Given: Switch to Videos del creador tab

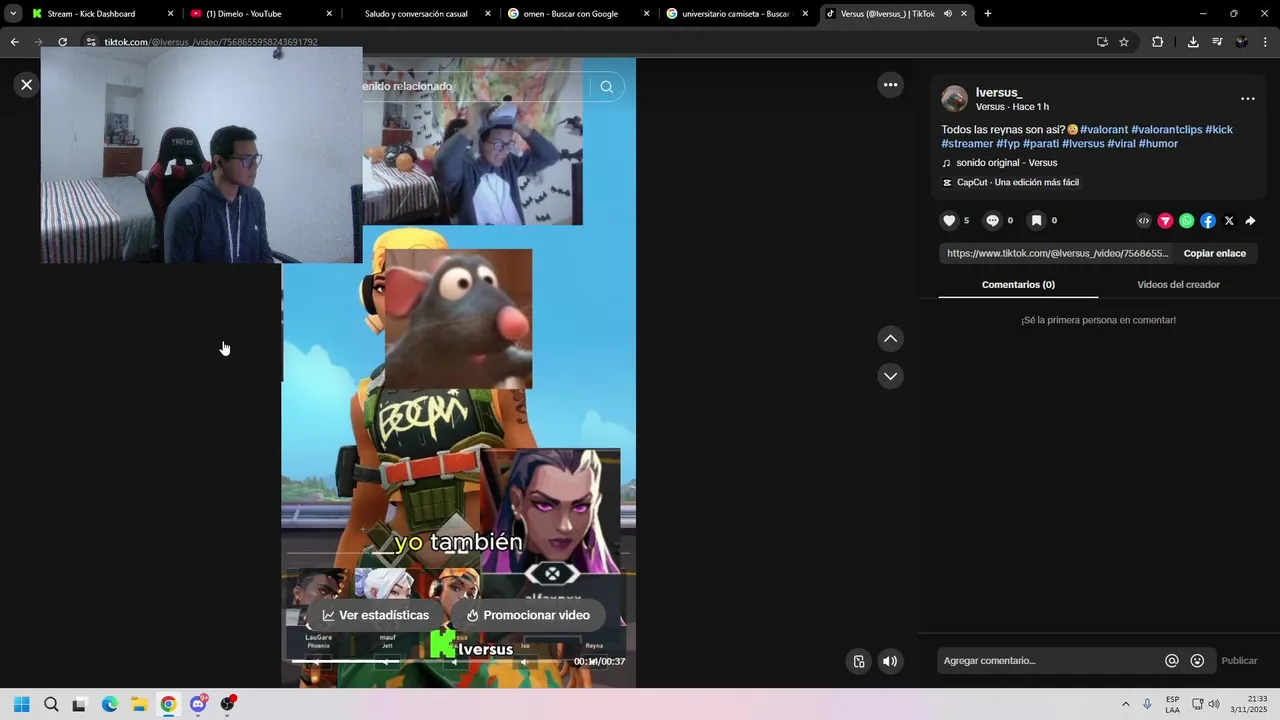Looking at the screenshot, I should pyautogui.click(x=1178, y=285).
